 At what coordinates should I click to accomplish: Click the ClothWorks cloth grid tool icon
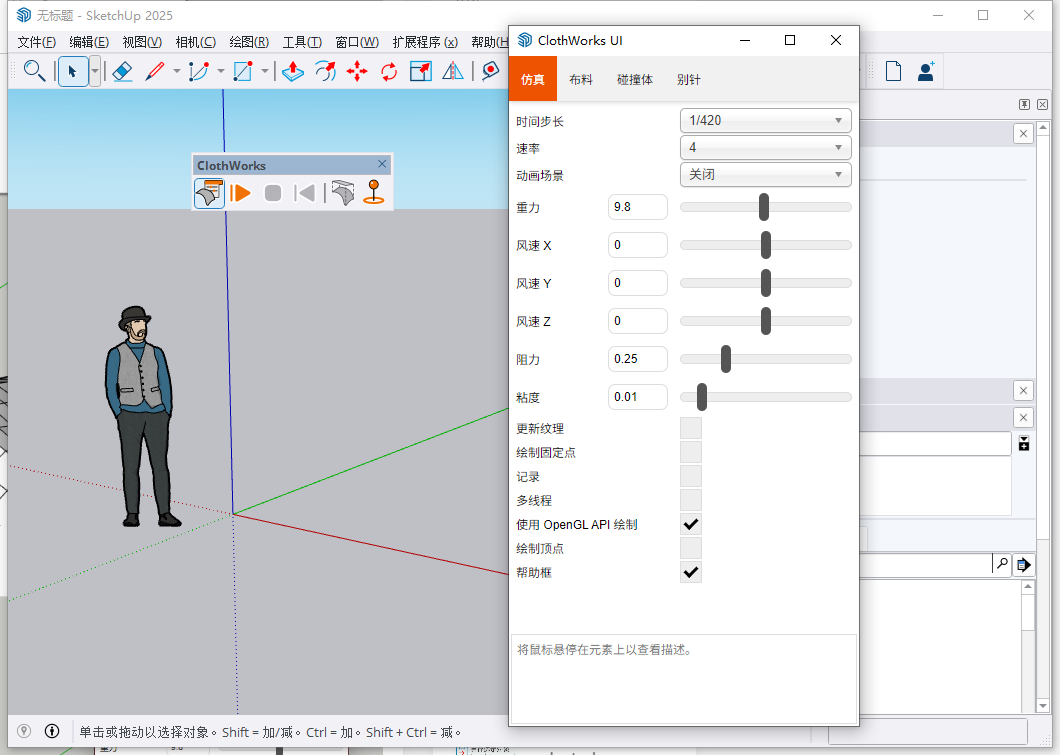(x=343, y=193)
